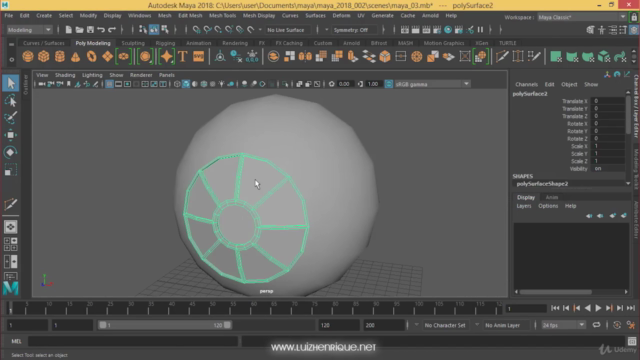Open the 24 fps frame rate dropdown

[563, 325]
